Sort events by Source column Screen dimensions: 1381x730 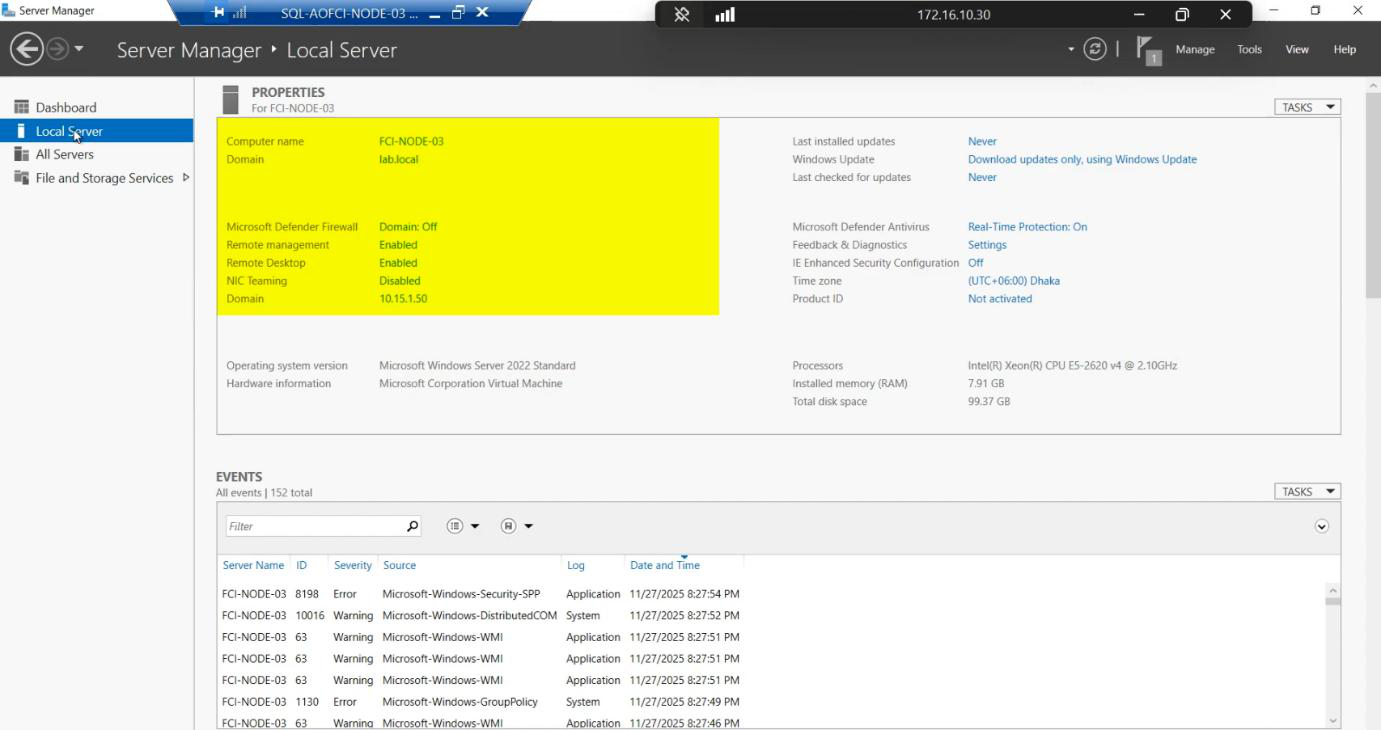(x=399, y=565)
